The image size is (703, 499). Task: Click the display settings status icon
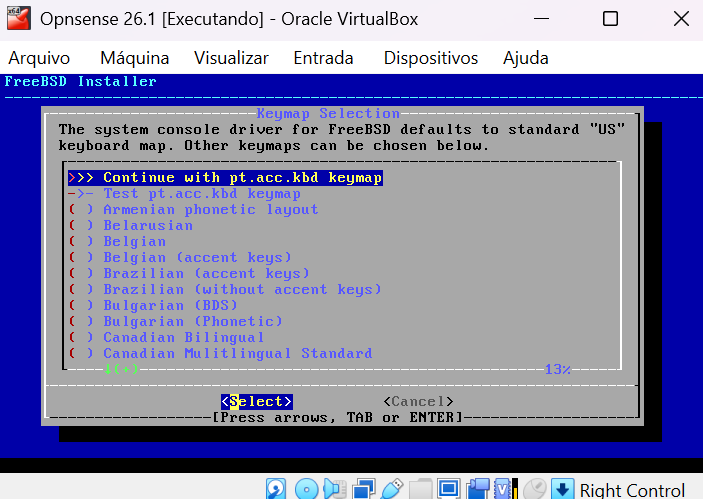448,489
